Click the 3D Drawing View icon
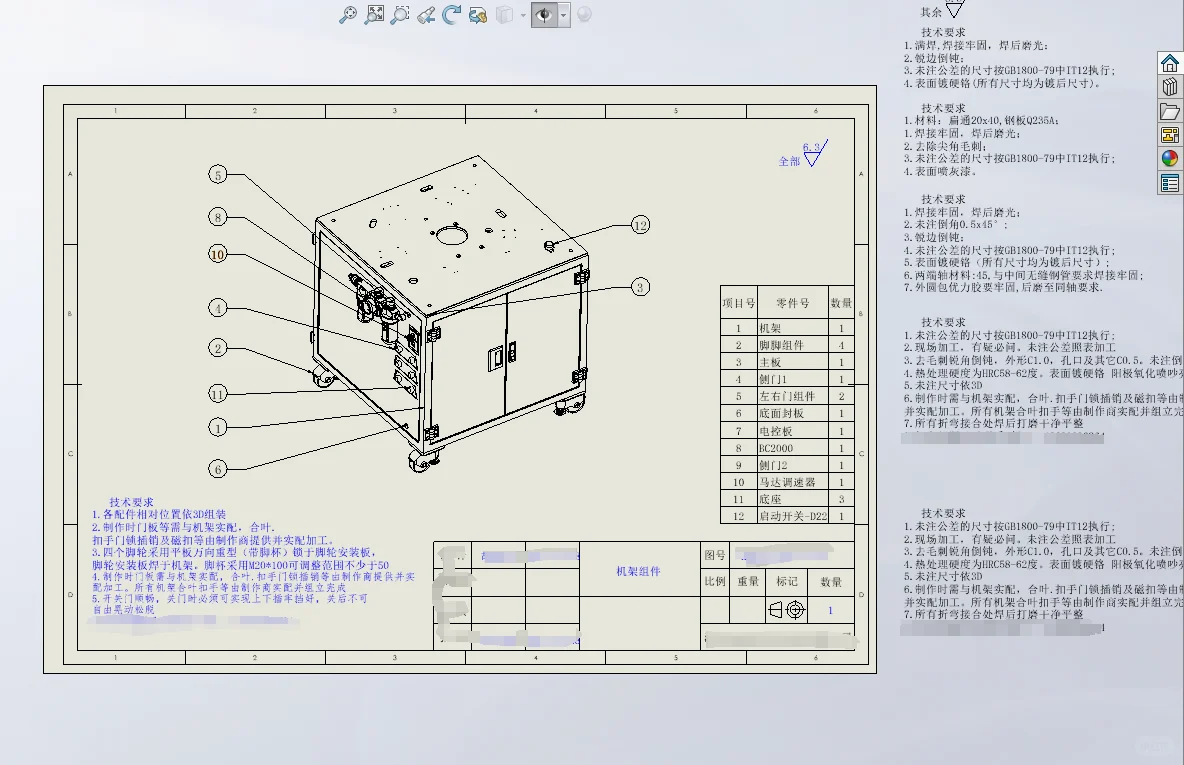This screenshot has height=765, width=1184. [x=477, y=15]
